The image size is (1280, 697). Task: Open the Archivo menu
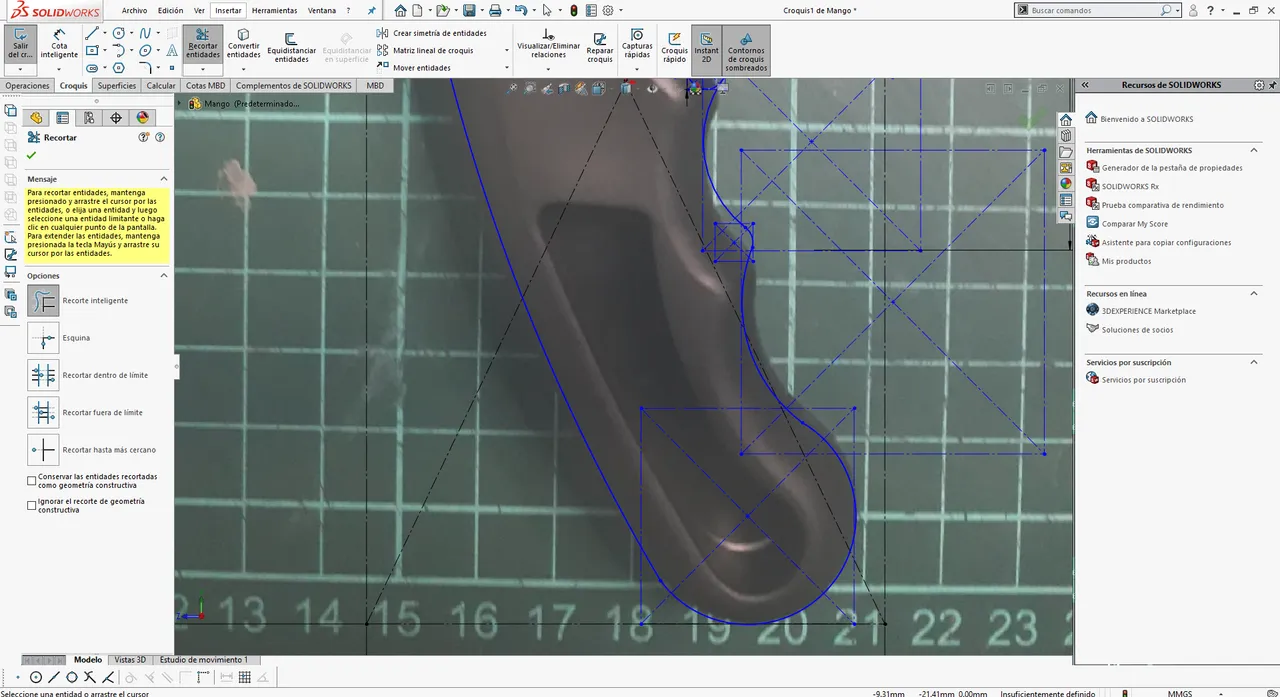point(134,10)
